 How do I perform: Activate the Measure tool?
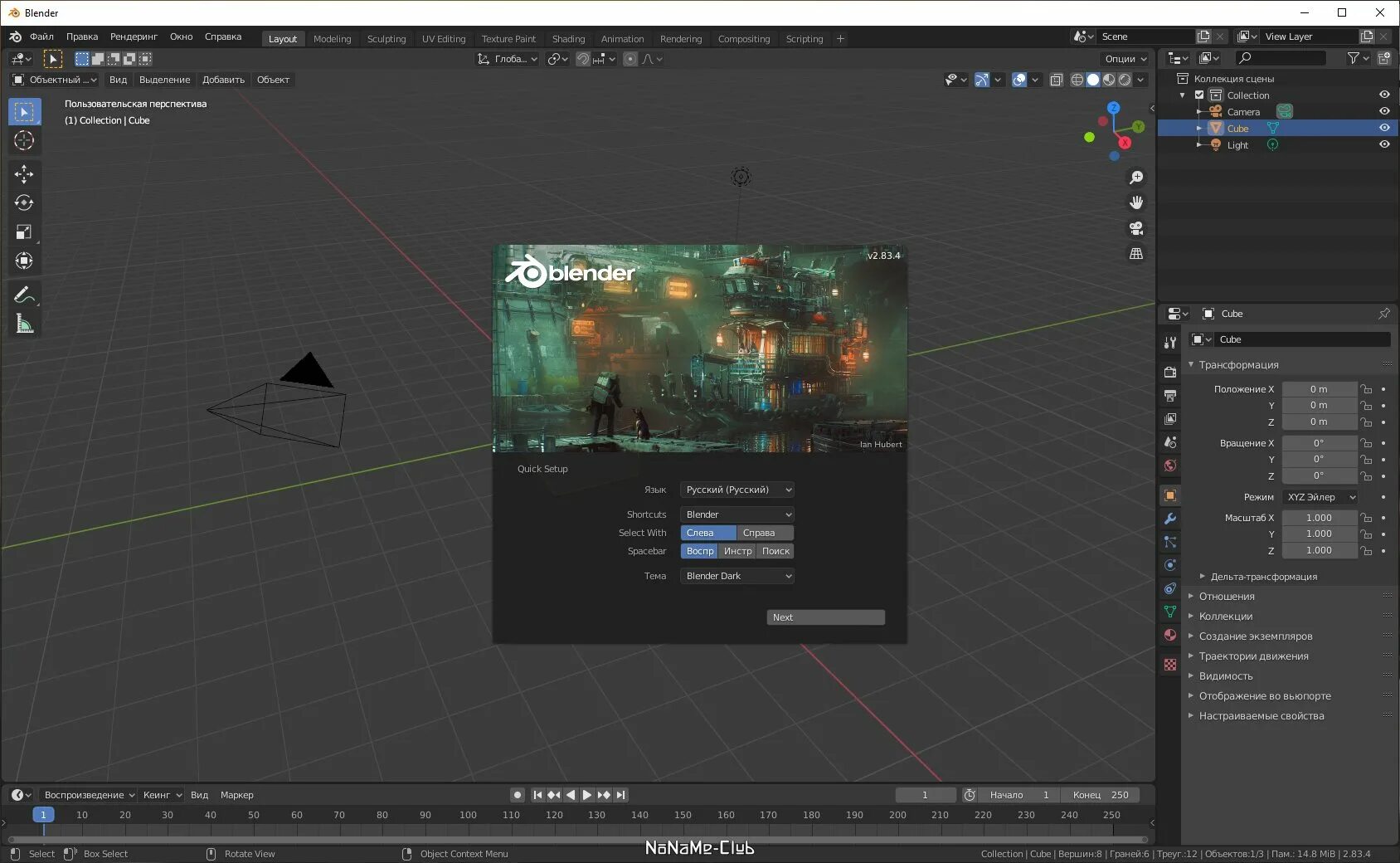[x=24, y=324]
